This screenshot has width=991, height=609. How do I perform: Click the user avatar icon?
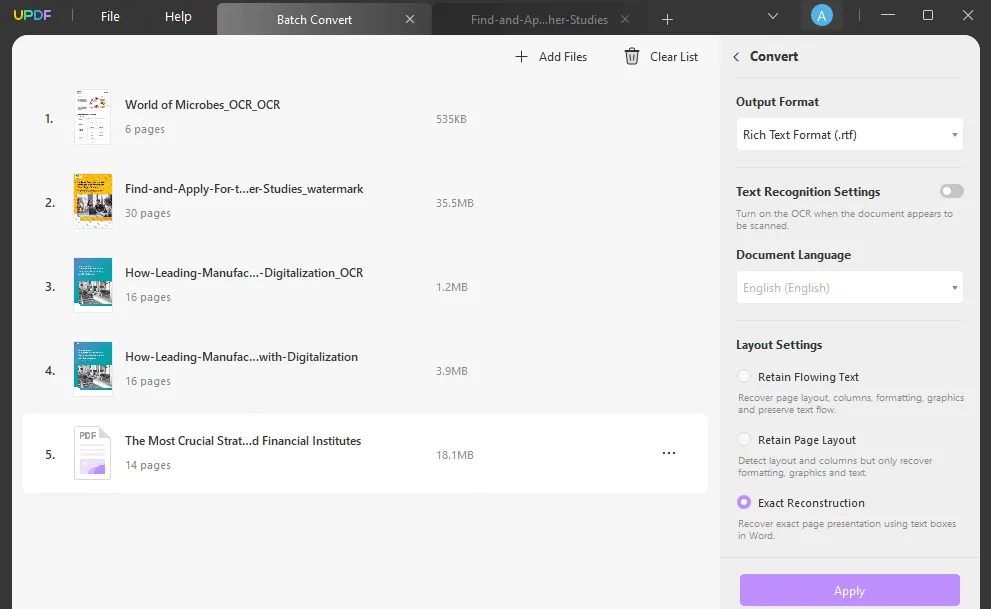[x=821, y=15]
